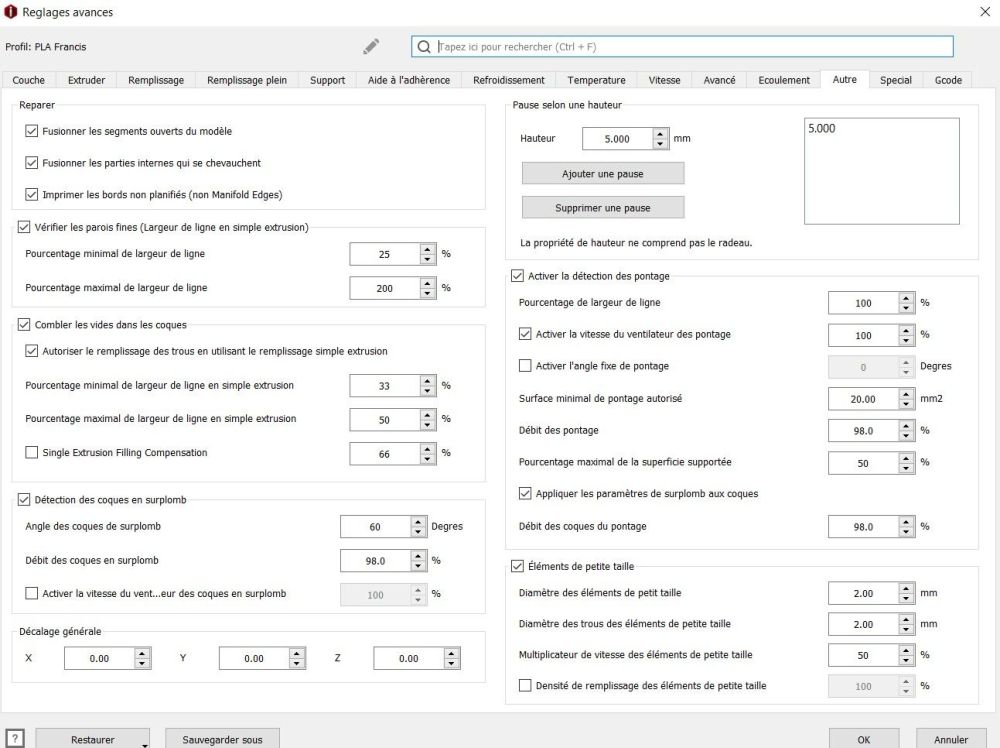Click the search magnifier icon
This screenshot has width=1000, height=748.
click(424, 47)
